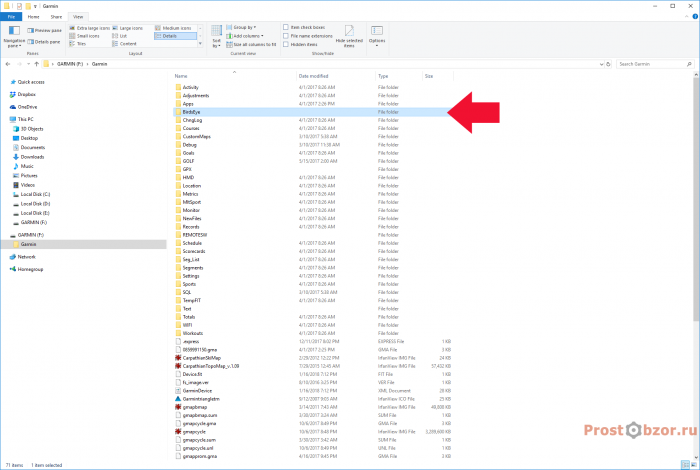
Task: Click the Search Garmin input field
Action: (654, 64)
